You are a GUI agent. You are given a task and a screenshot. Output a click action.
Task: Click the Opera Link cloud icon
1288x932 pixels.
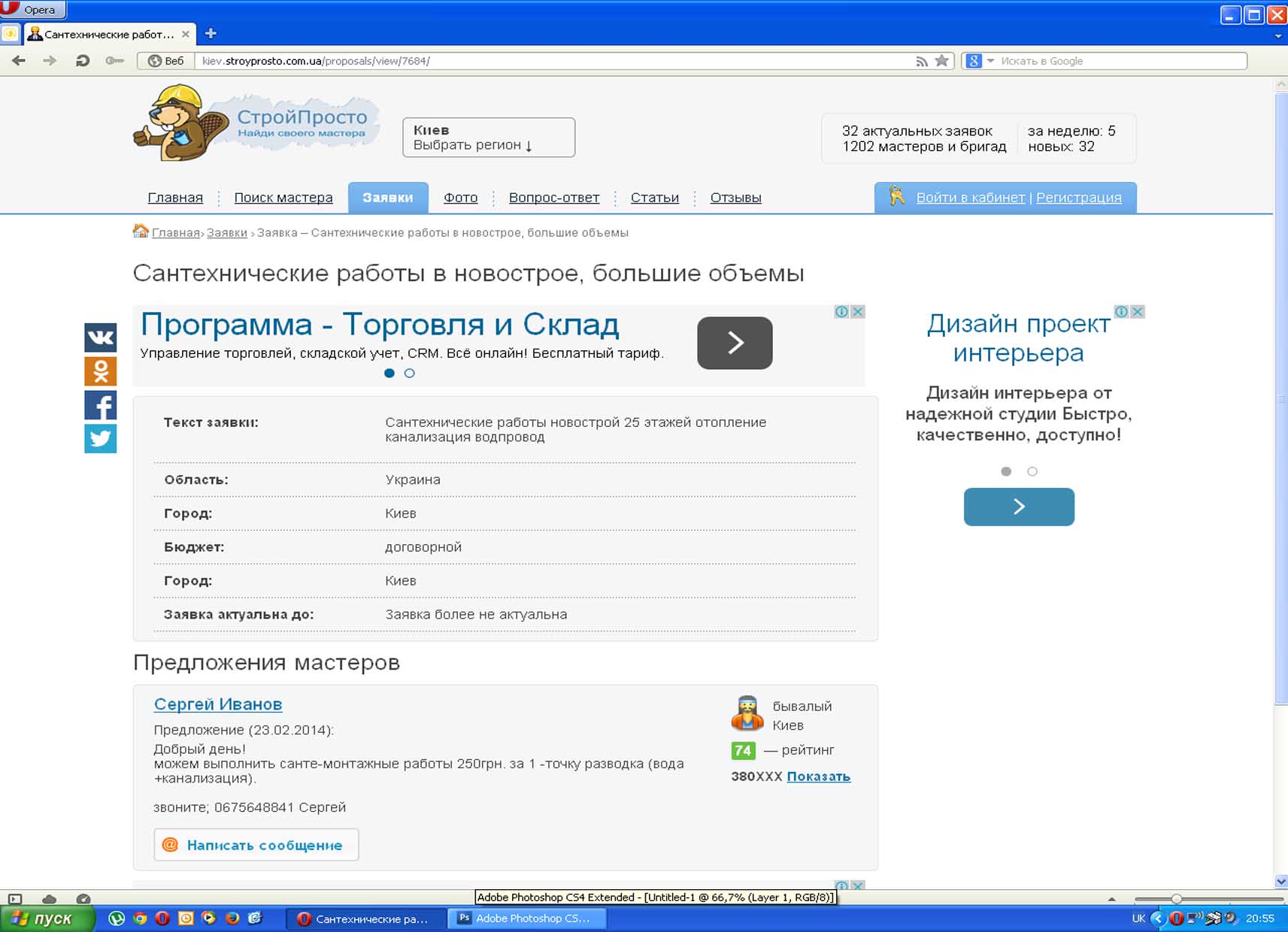(50, 899)
